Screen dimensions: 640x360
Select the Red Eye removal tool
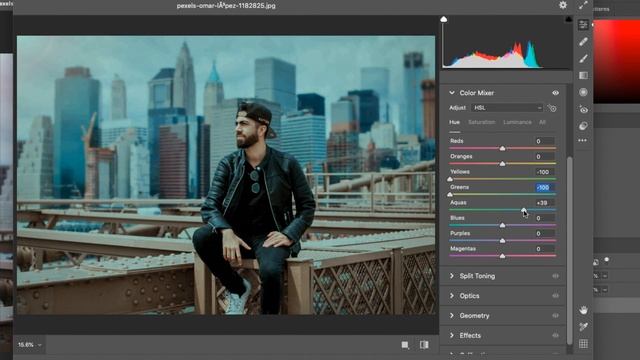(583, 109)
